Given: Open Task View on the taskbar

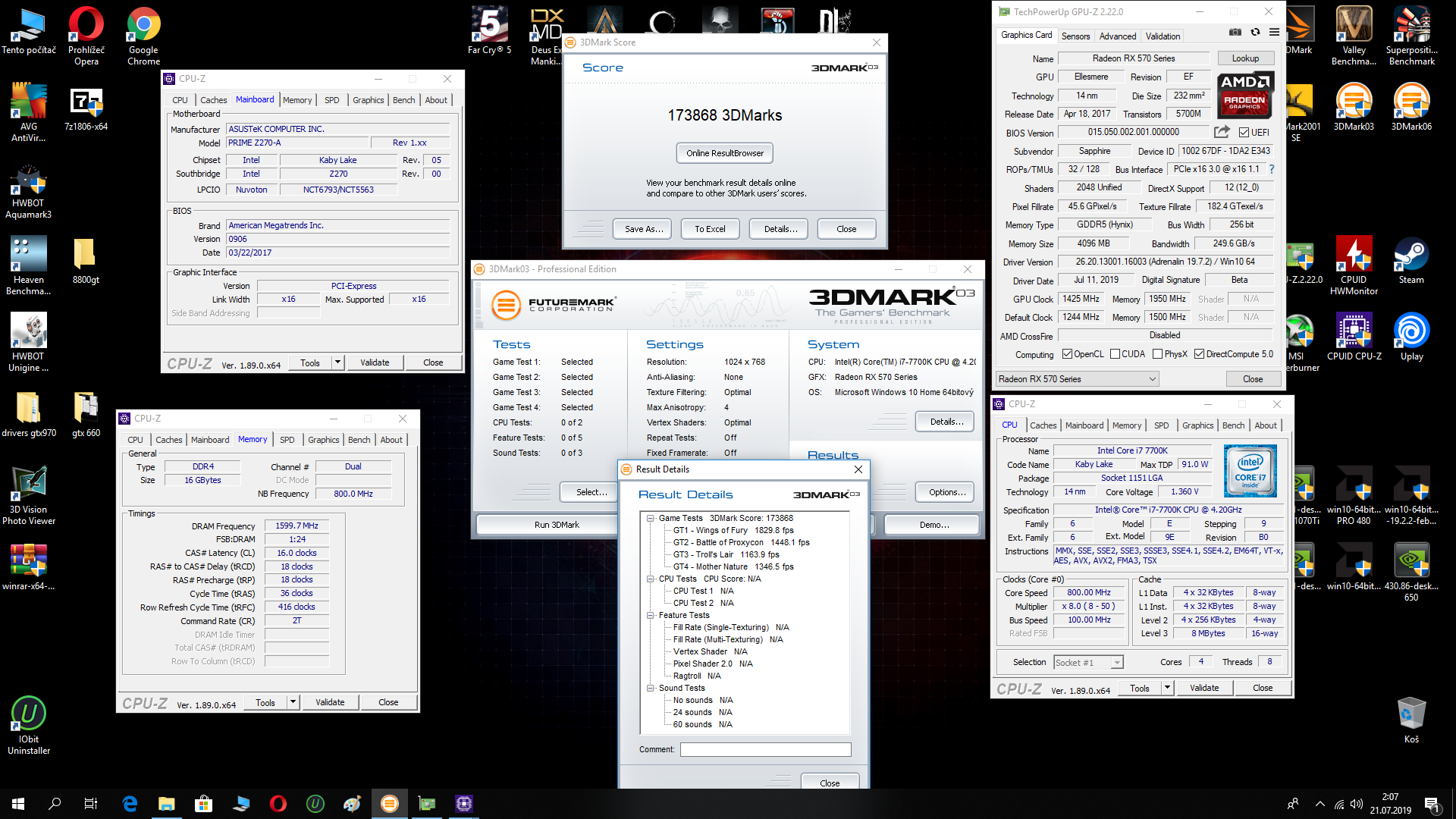Looking at the screenshot, I should click(x=91, y=804).
